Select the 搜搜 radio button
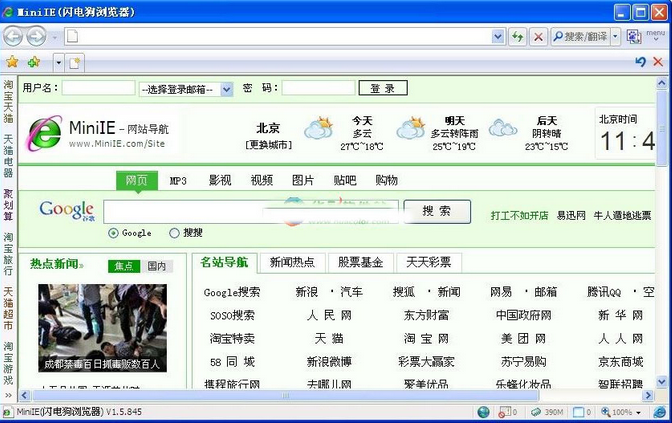Screen dimensions: 672x423 tap(174, 233)
